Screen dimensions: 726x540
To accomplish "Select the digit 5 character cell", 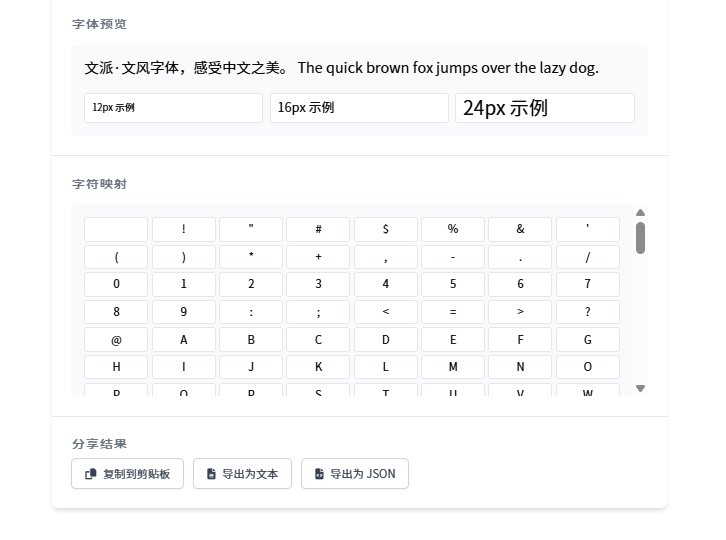I will (452, 284).
